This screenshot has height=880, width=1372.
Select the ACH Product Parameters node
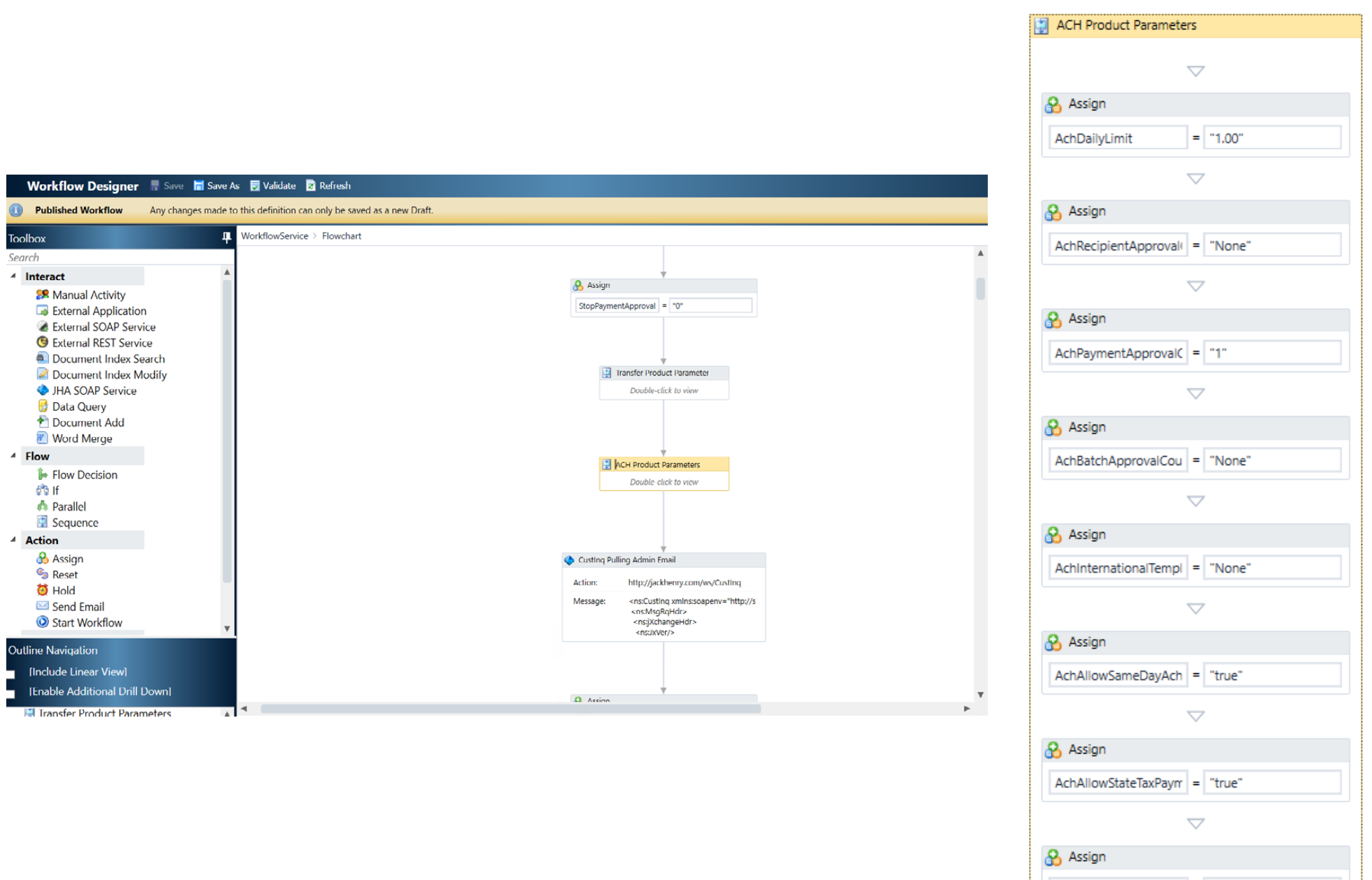coord(664,464)
